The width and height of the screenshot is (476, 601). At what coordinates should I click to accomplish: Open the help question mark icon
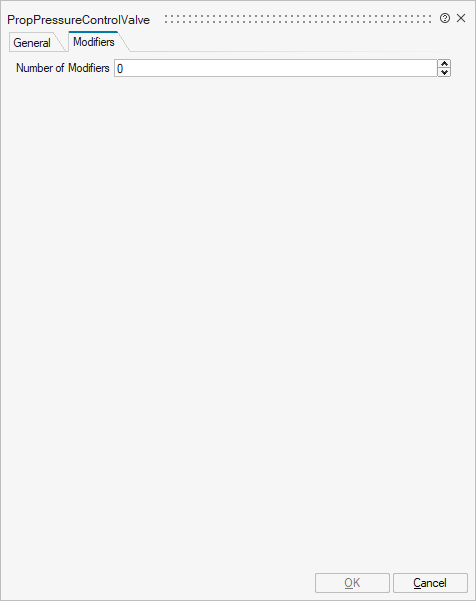click(445, 18)
